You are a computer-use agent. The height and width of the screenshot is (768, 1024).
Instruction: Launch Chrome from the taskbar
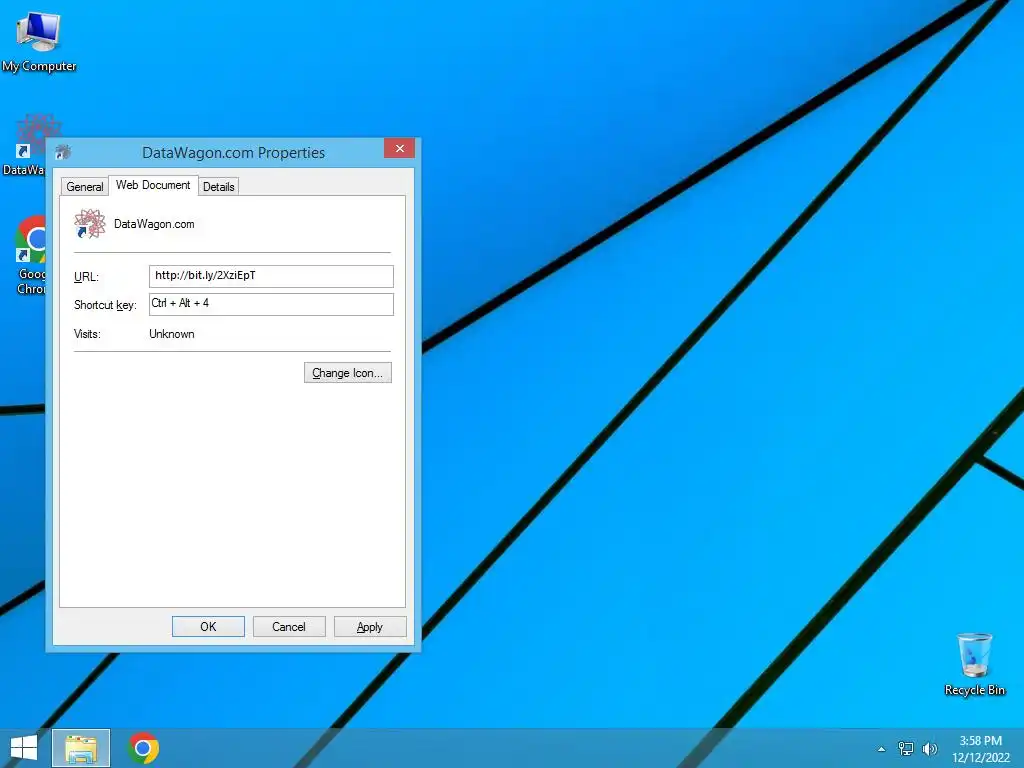[144, 748]
